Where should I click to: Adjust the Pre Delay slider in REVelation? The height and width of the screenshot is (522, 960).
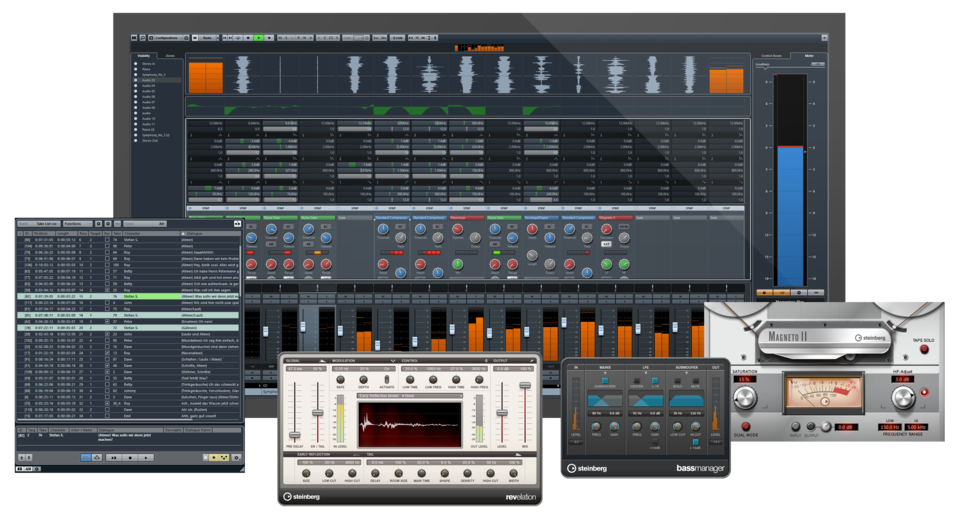pos(294,435)
